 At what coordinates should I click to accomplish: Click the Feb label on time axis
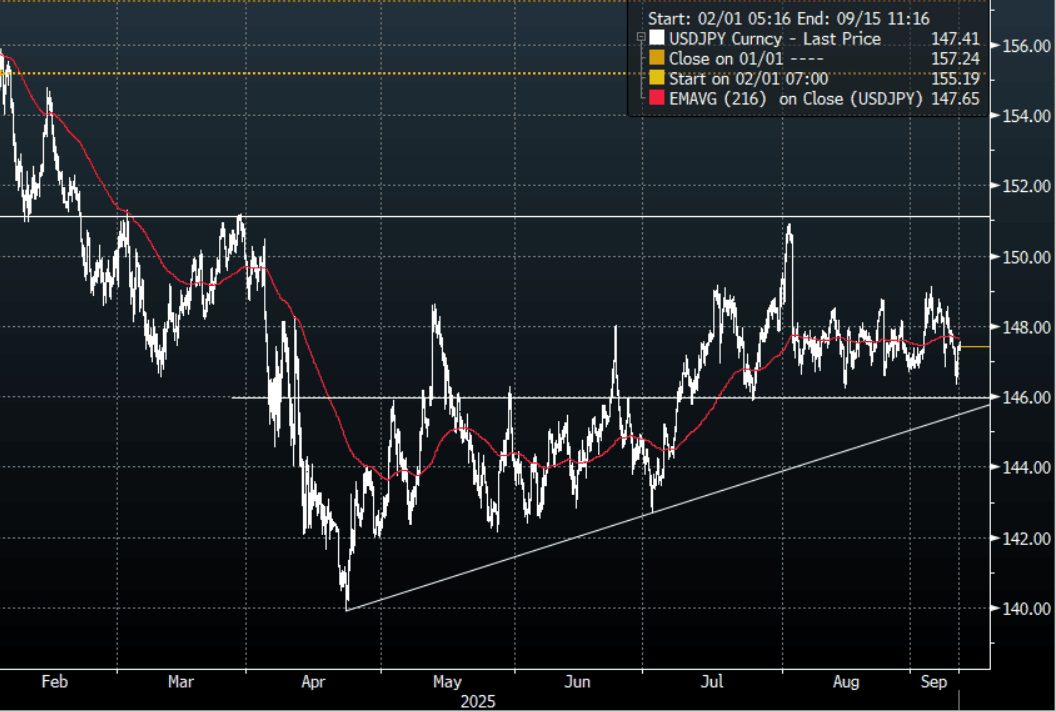(54, 682)
